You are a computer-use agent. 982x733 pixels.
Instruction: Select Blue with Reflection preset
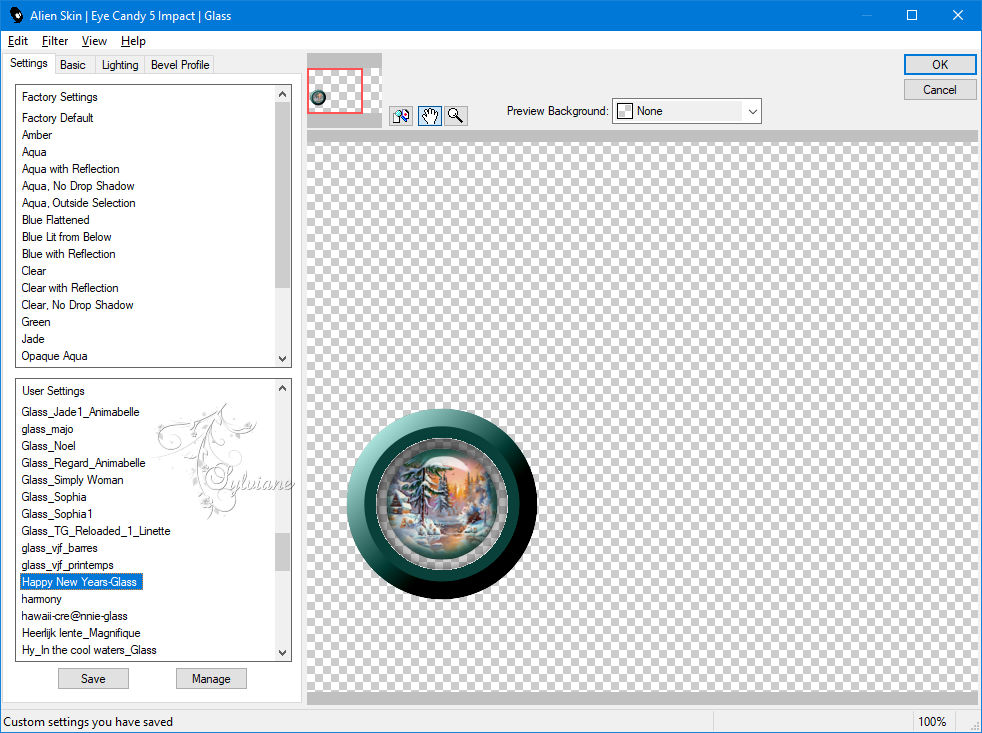(x=68, y=254)
